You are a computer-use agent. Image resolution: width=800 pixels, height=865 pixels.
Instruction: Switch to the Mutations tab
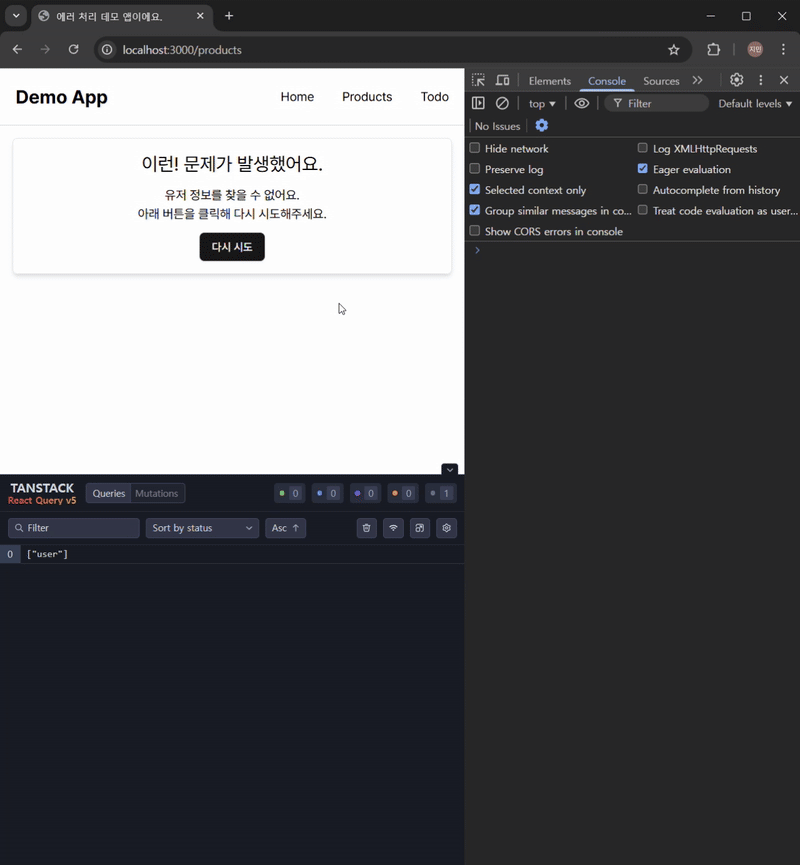click(x=157, y=493)
